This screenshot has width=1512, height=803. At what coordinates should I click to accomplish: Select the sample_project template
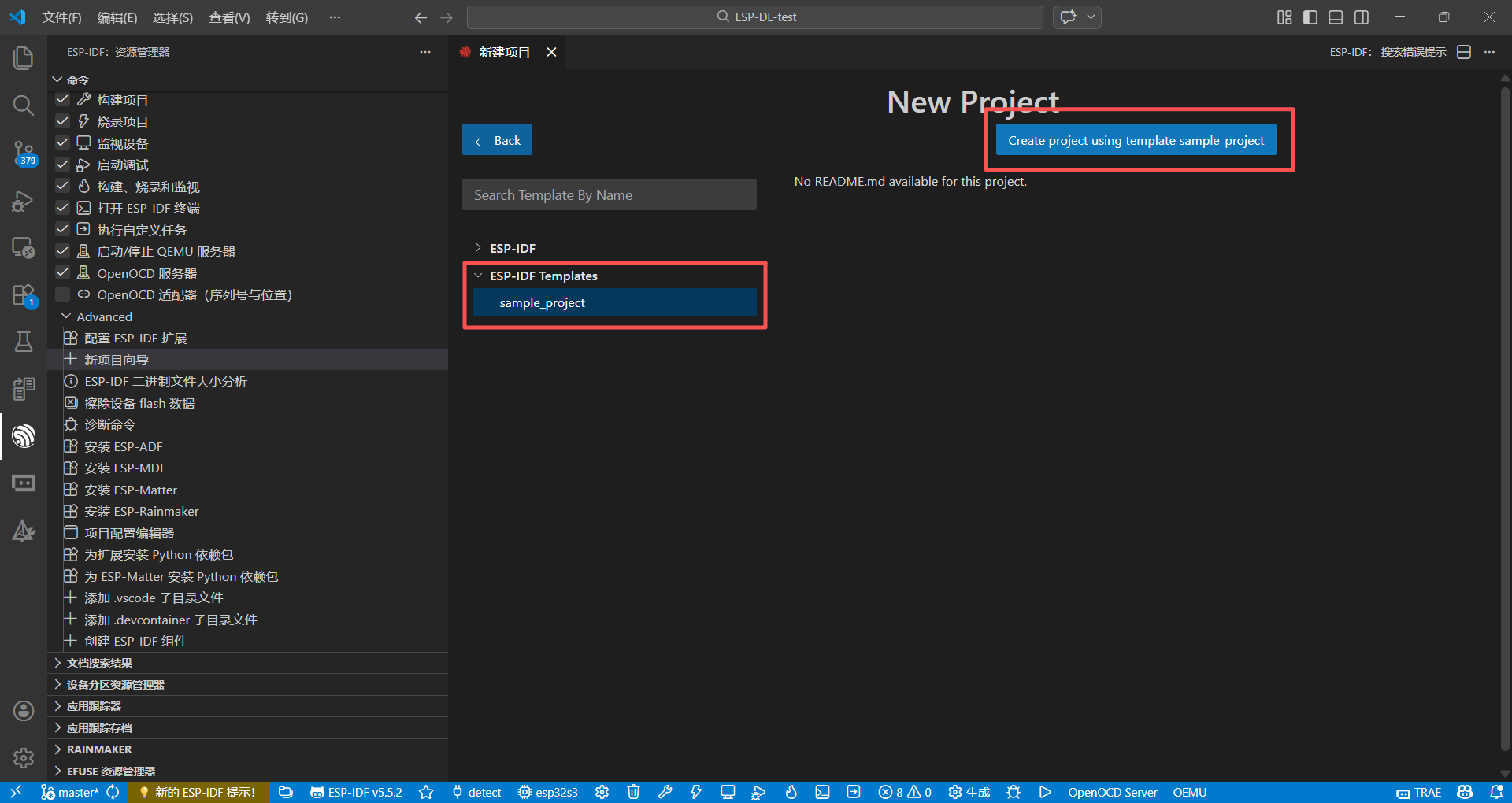pyautogui.click(x=614, y=302)
